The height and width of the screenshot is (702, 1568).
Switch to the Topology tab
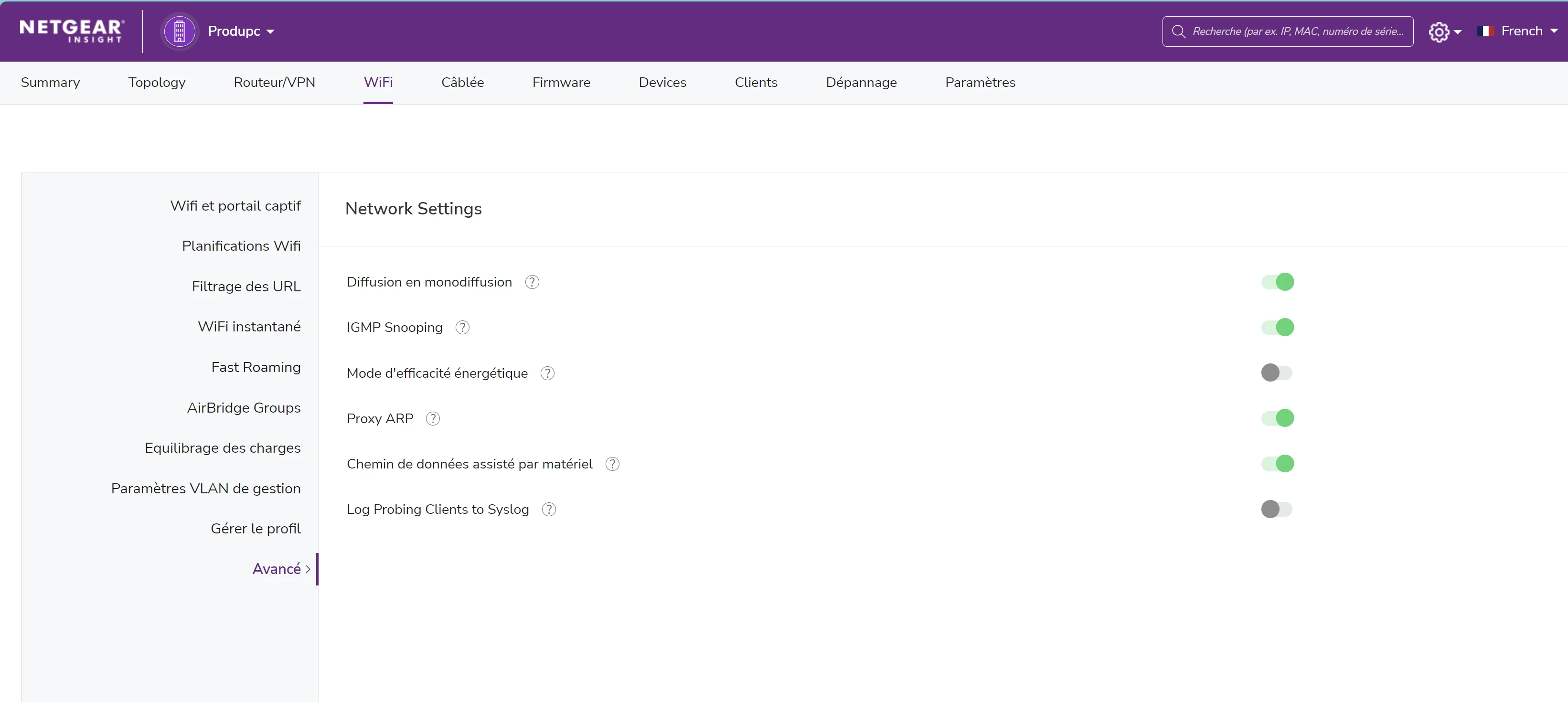pos(157,82)
